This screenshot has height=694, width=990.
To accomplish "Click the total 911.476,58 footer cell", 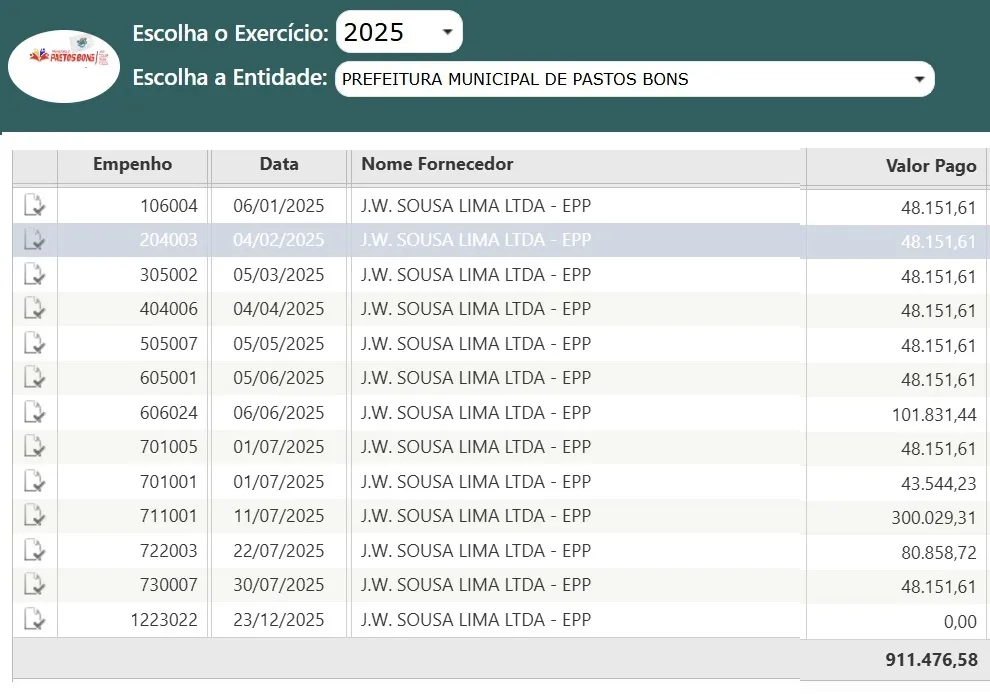I will pyautogui.click(x=930, y=660).
